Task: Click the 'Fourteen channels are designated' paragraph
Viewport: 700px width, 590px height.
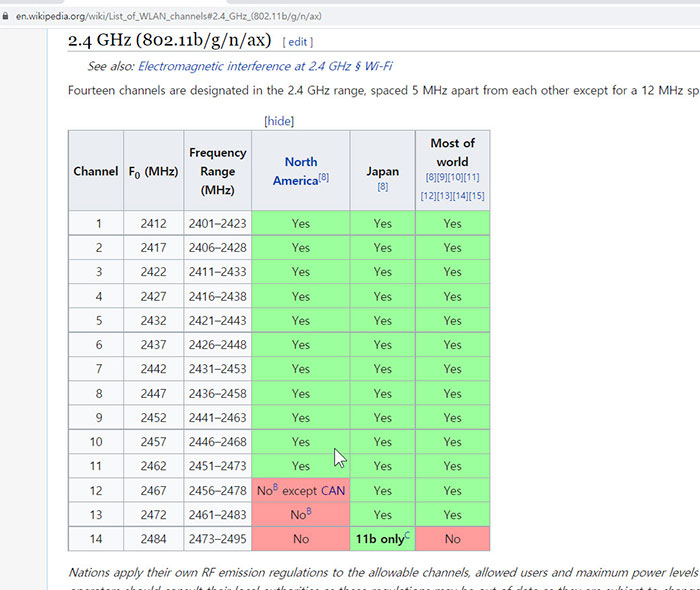Action: point(383,91)
